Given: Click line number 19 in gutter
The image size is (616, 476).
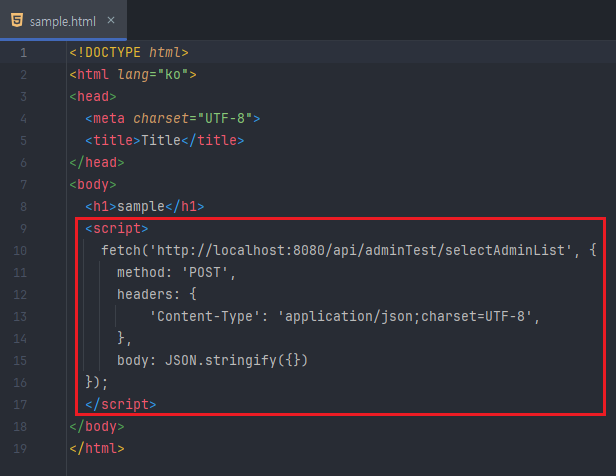Looking at the screenshot, I should (20, 449).
